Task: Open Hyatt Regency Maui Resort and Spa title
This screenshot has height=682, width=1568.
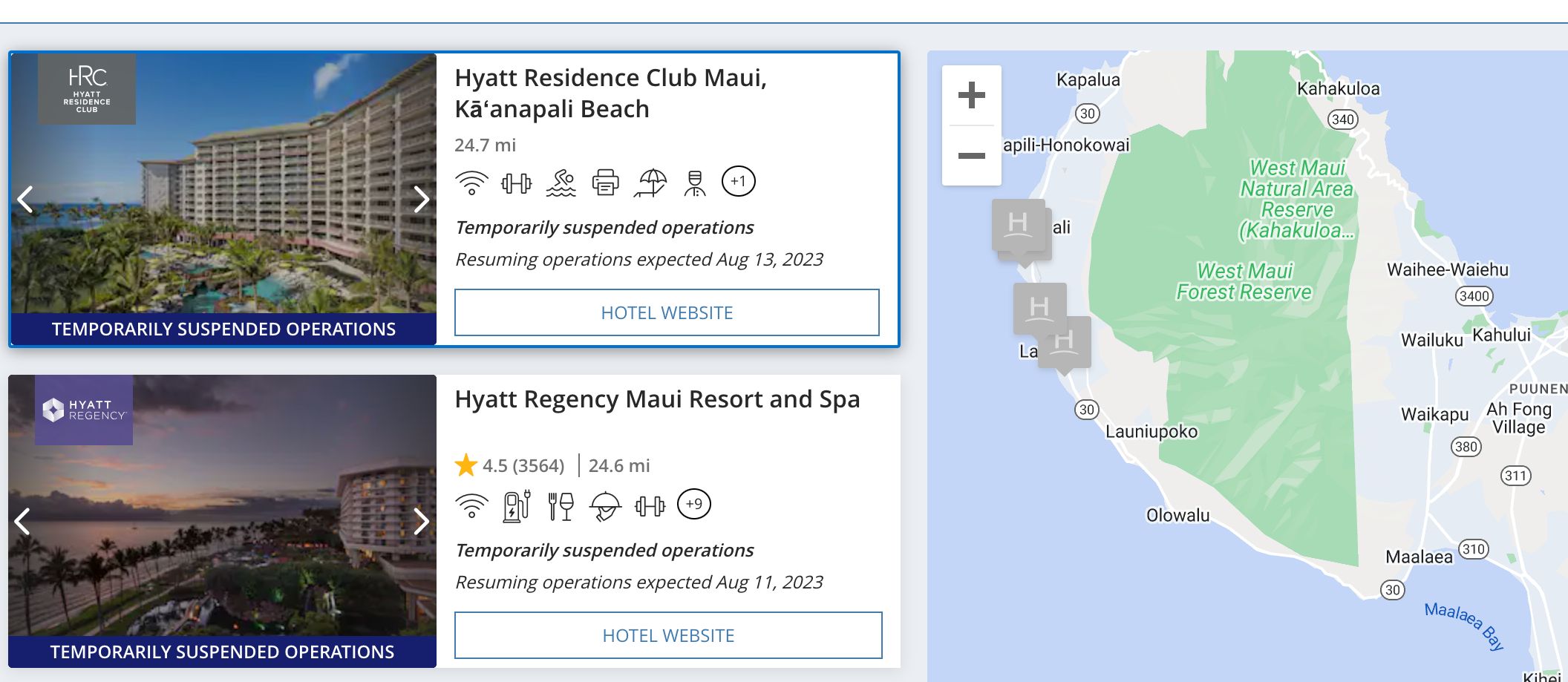Action: click(656, 399)
